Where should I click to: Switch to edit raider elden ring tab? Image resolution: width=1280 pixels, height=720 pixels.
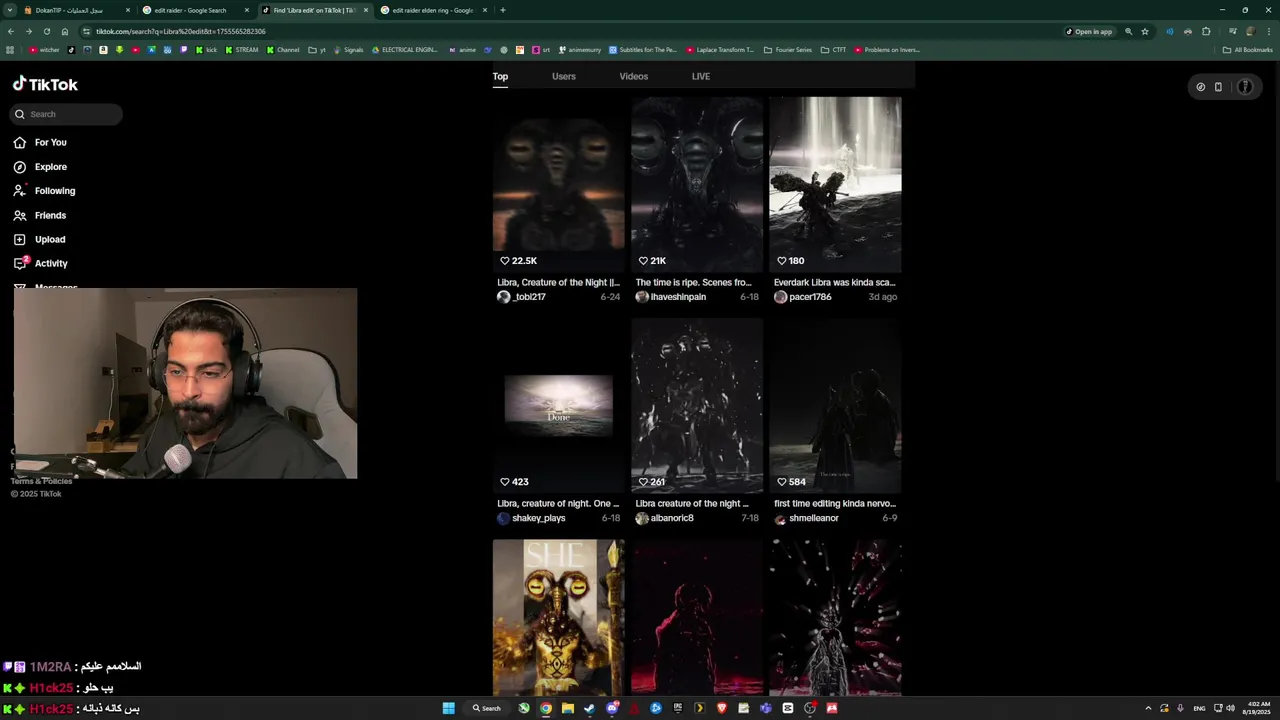[432, 10]
